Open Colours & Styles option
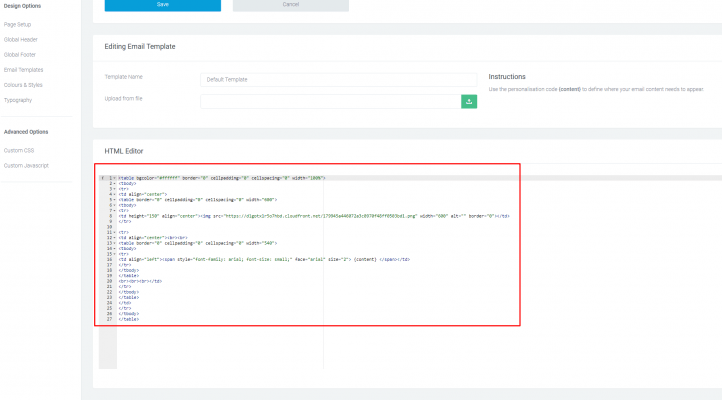Image resolution: width=722 pixels, height=400 pixels. (23, 85)
